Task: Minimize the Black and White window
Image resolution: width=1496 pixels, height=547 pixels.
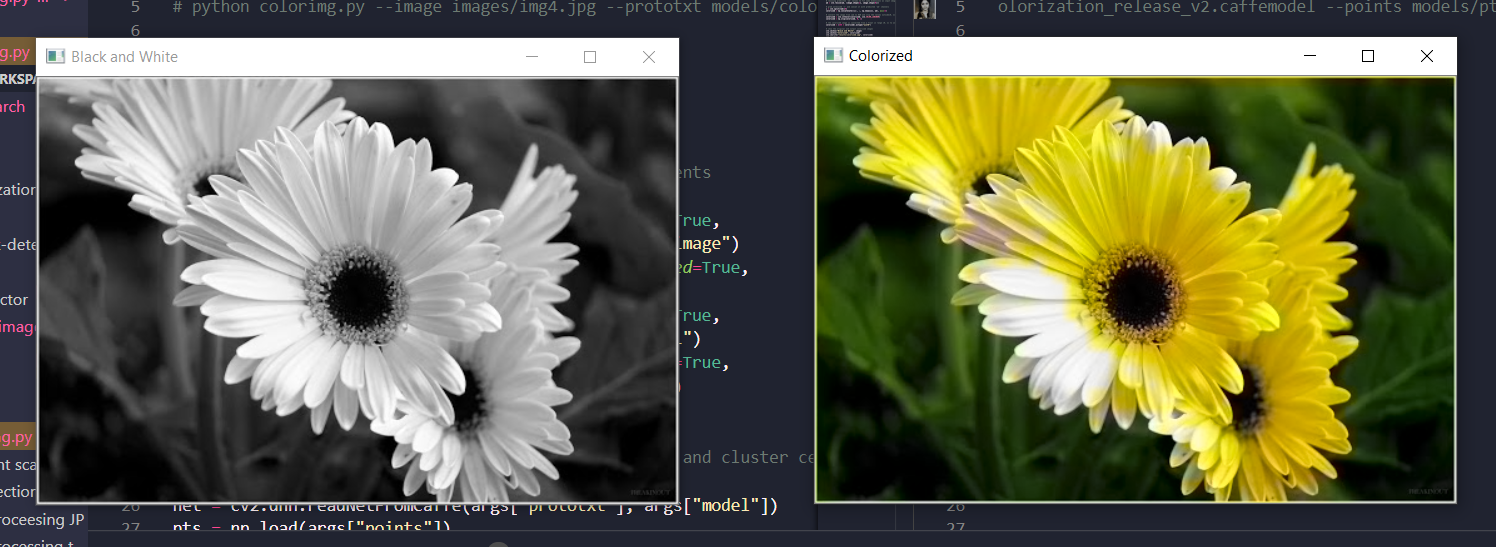Action: pyautogui.click(x=531, y=57)
